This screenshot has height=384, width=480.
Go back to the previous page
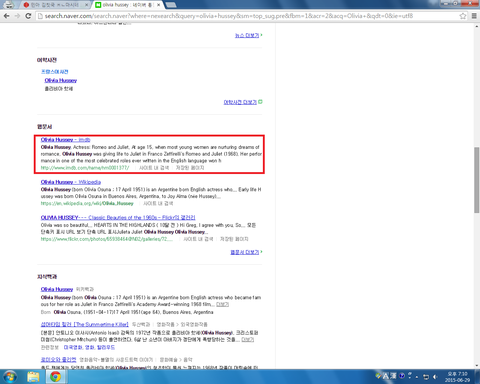point(6,16)
